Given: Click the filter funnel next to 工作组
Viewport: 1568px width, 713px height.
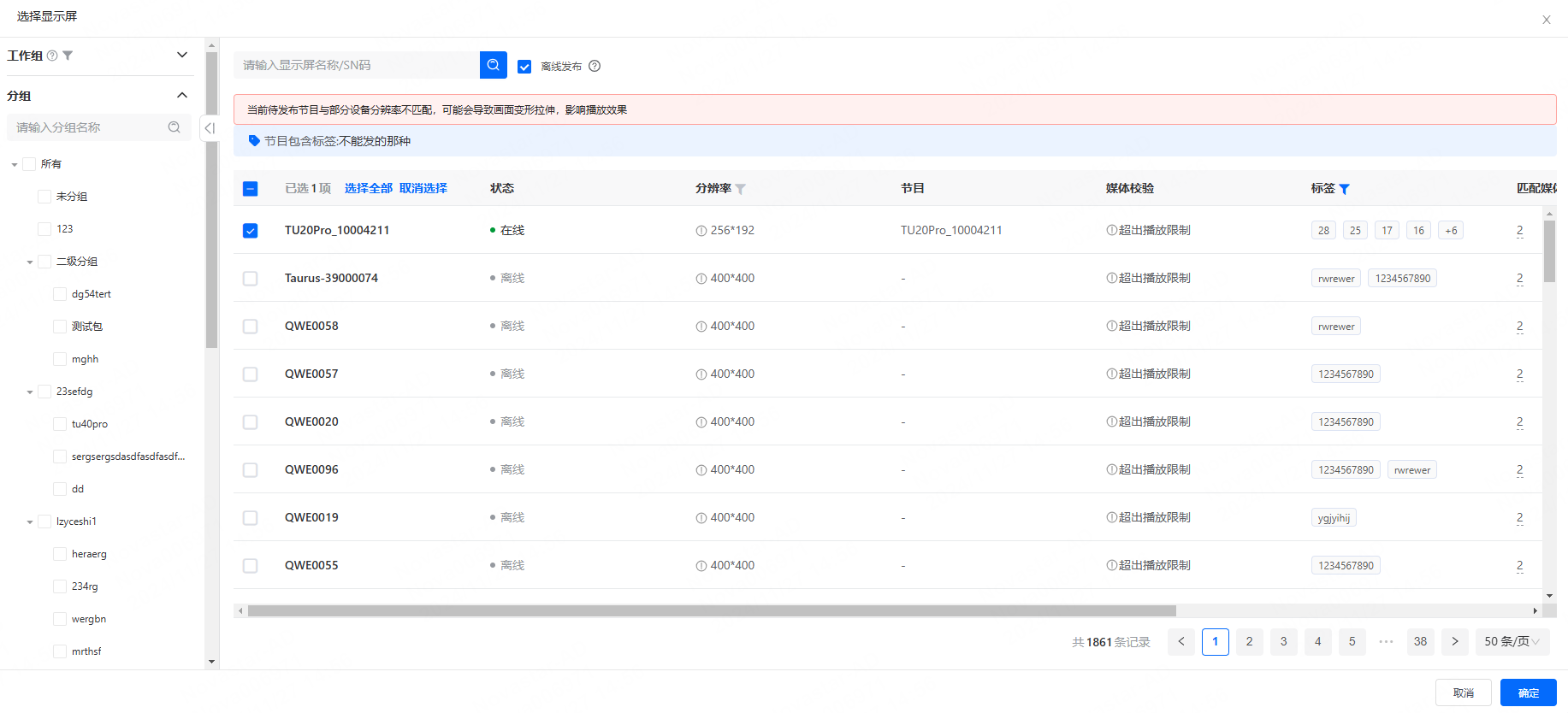Looking at the screenshot, I should click(x=68, y=56).
